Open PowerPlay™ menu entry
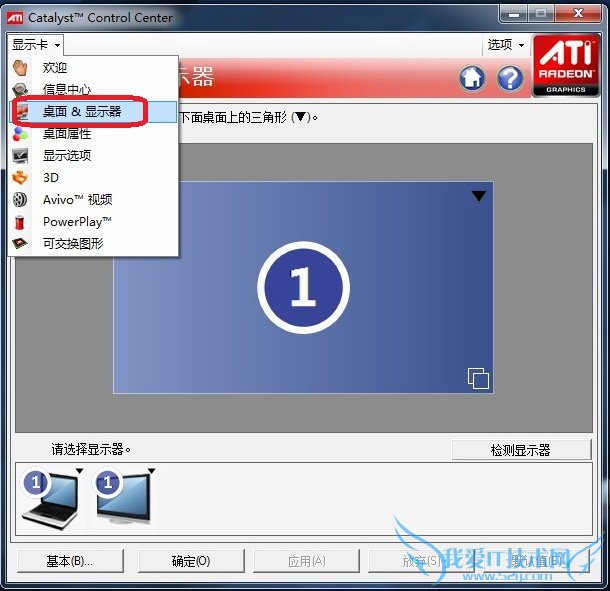 pos(93,222)
